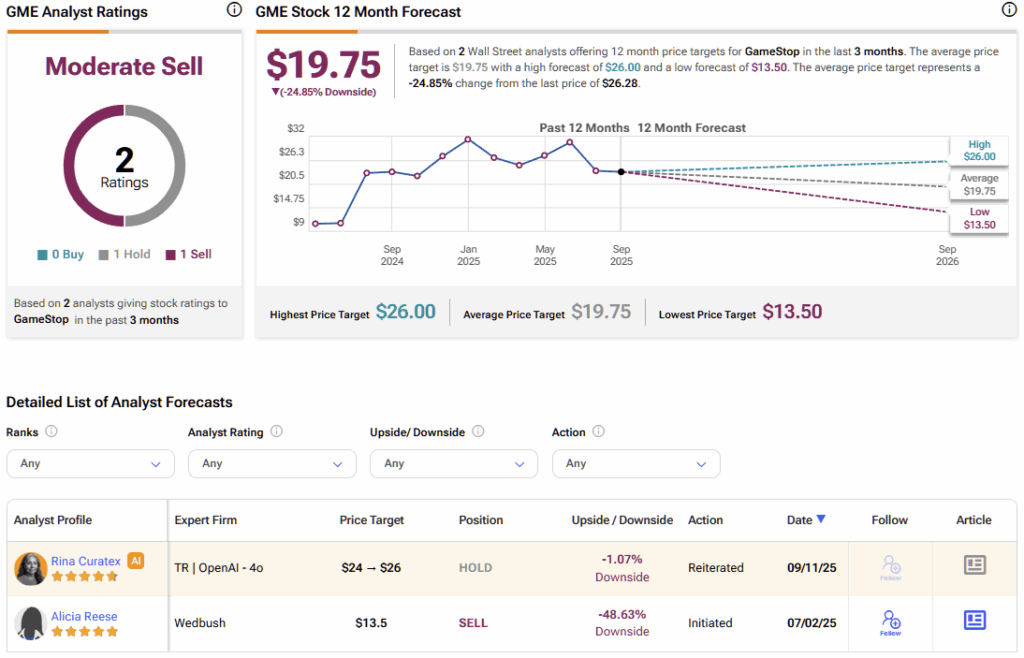The height and width of the screenshot is (658, 1024).
Task: Click the -48.63% Downside cell
Action: point(622,623)
